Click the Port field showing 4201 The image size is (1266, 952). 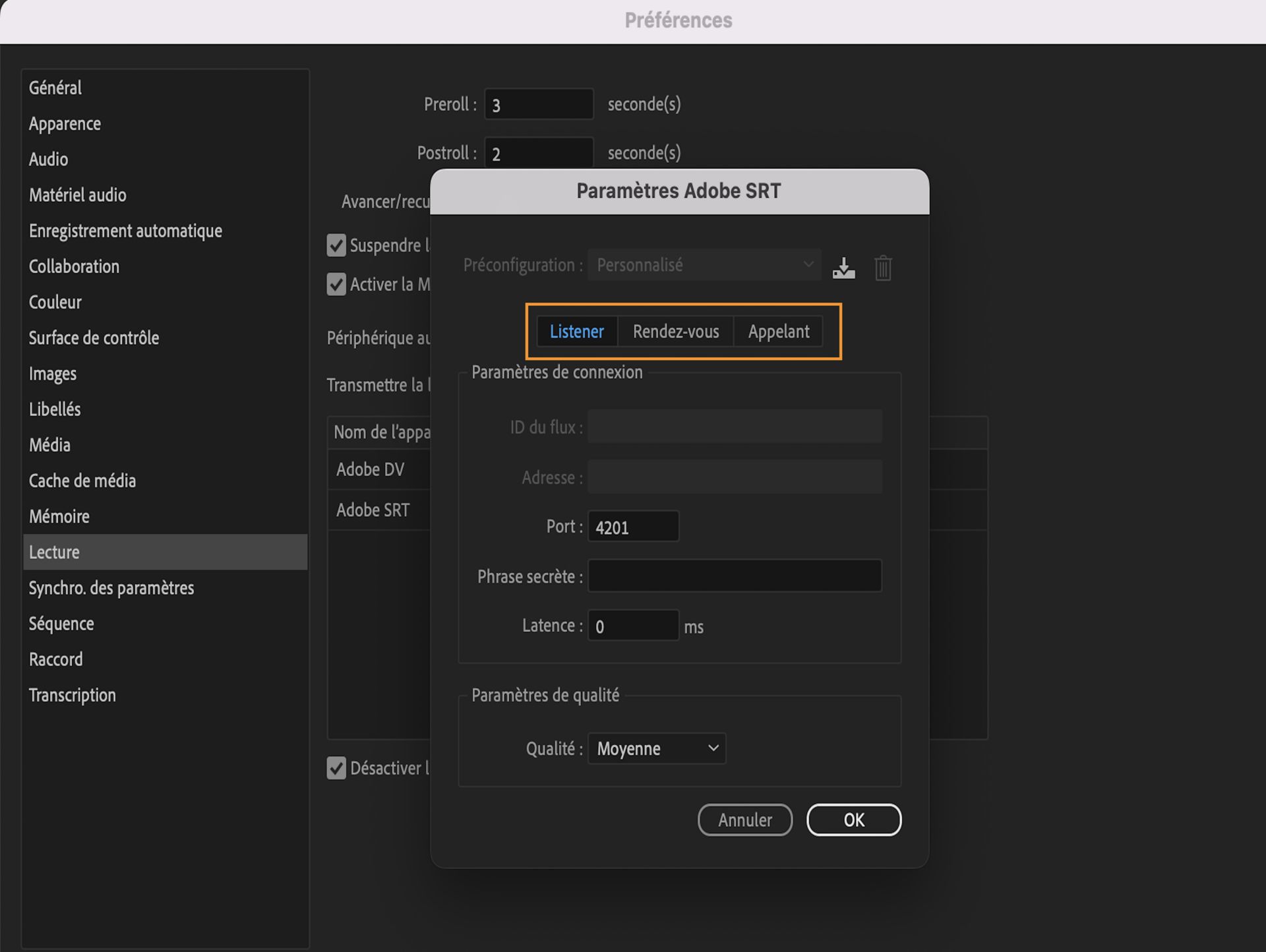(632, 526)
